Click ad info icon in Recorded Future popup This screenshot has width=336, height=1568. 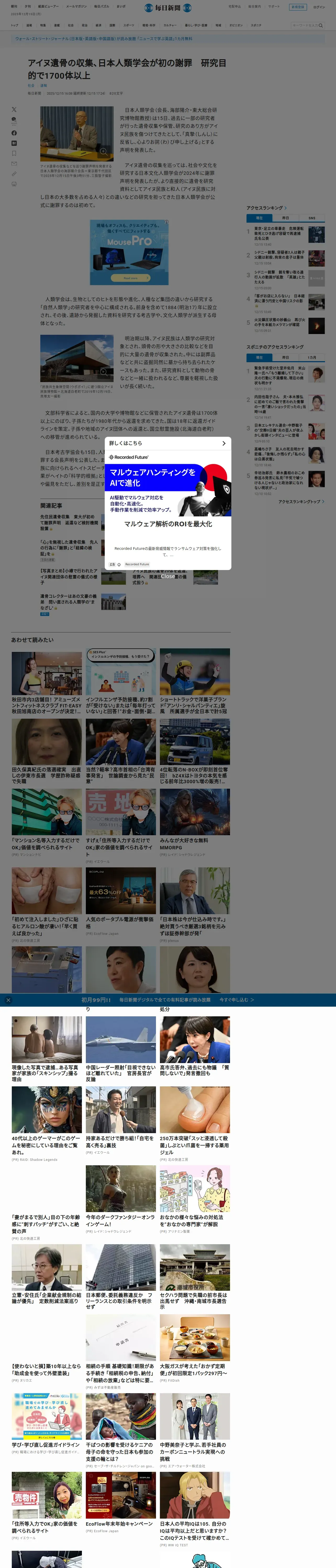pos(119,564)
